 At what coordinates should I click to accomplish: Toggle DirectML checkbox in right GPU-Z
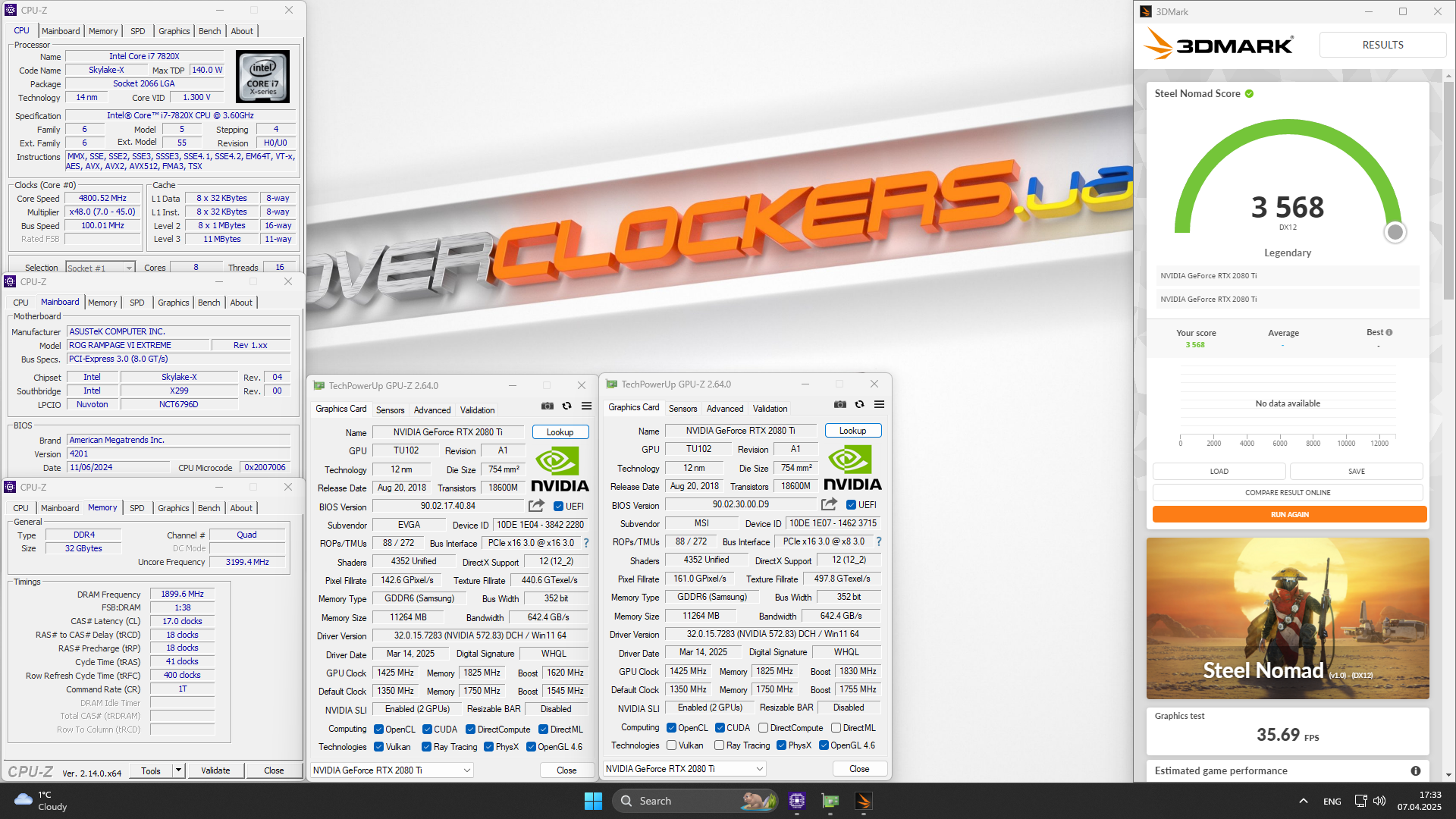point(836,728)
